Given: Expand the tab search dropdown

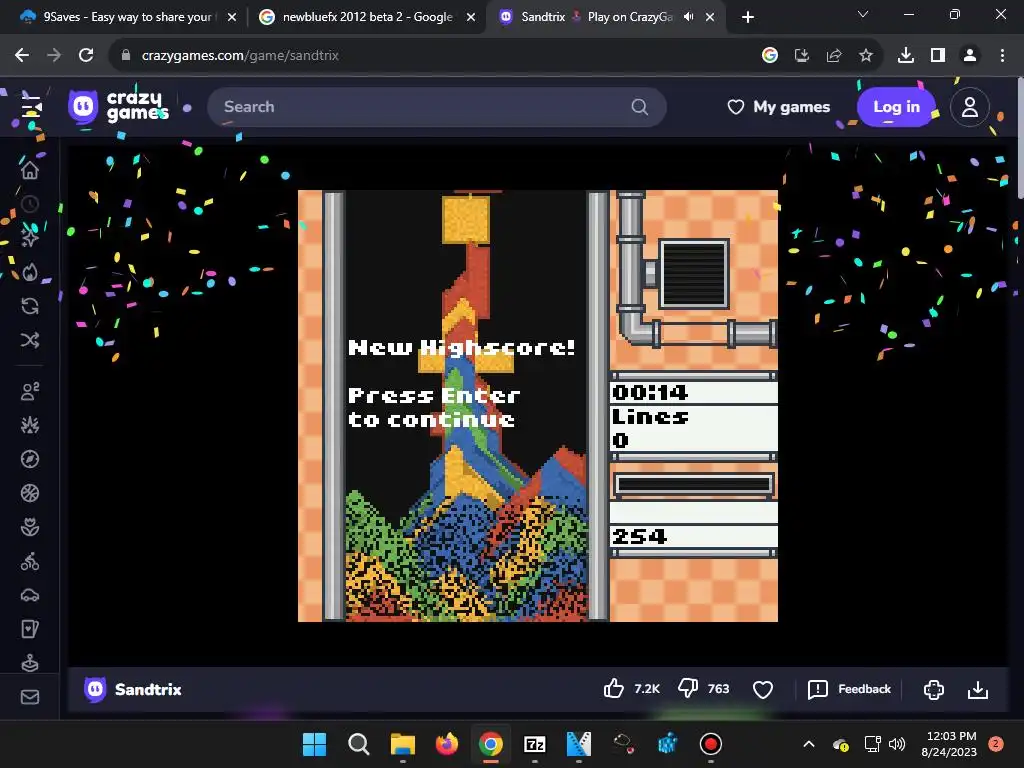Looking at the screenshot, I should [863, 14].
